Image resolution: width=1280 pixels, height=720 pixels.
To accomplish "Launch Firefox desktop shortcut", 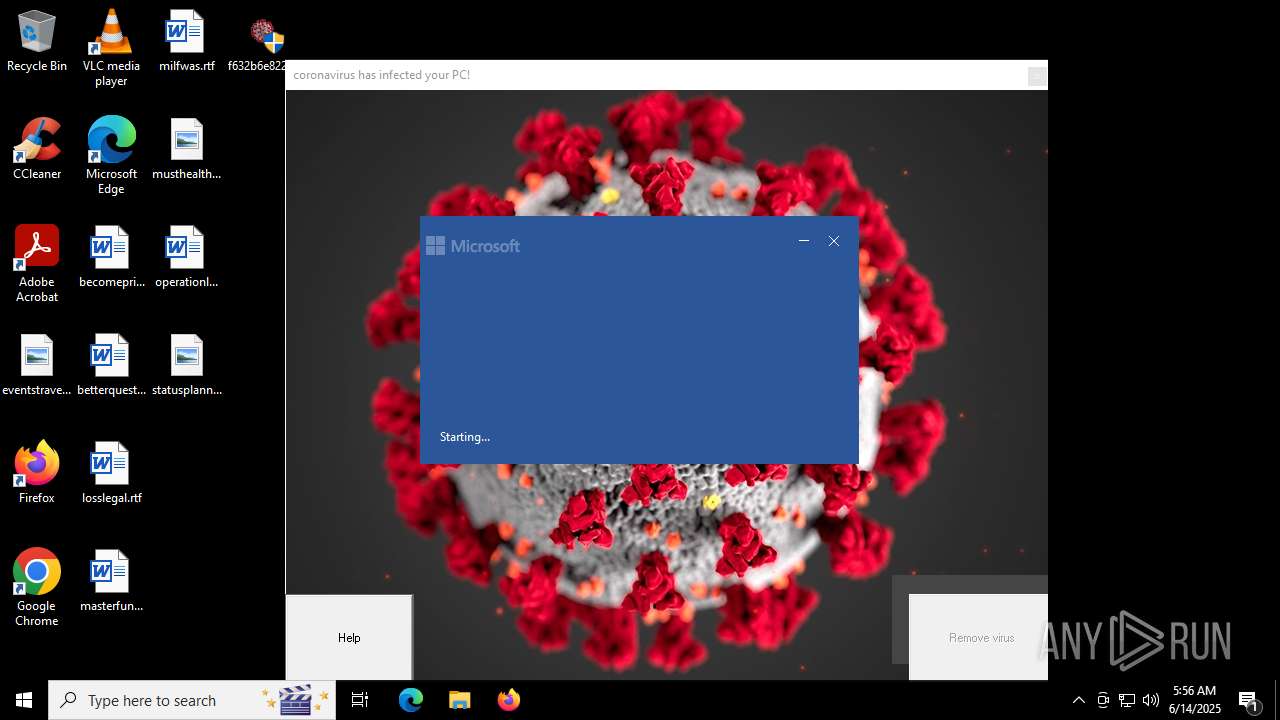I will pyautogui.click(x=37, y=473).
